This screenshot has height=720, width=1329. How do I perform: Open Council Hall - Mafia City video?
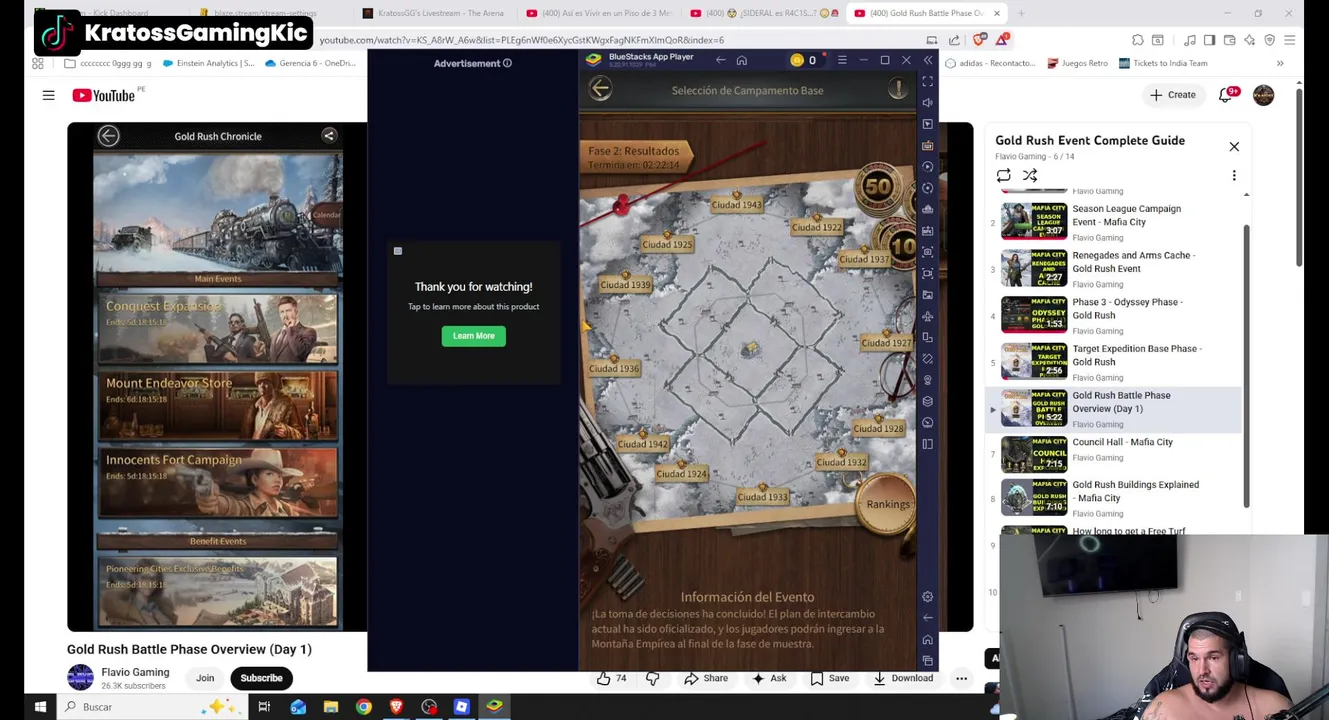(1114, 454)
